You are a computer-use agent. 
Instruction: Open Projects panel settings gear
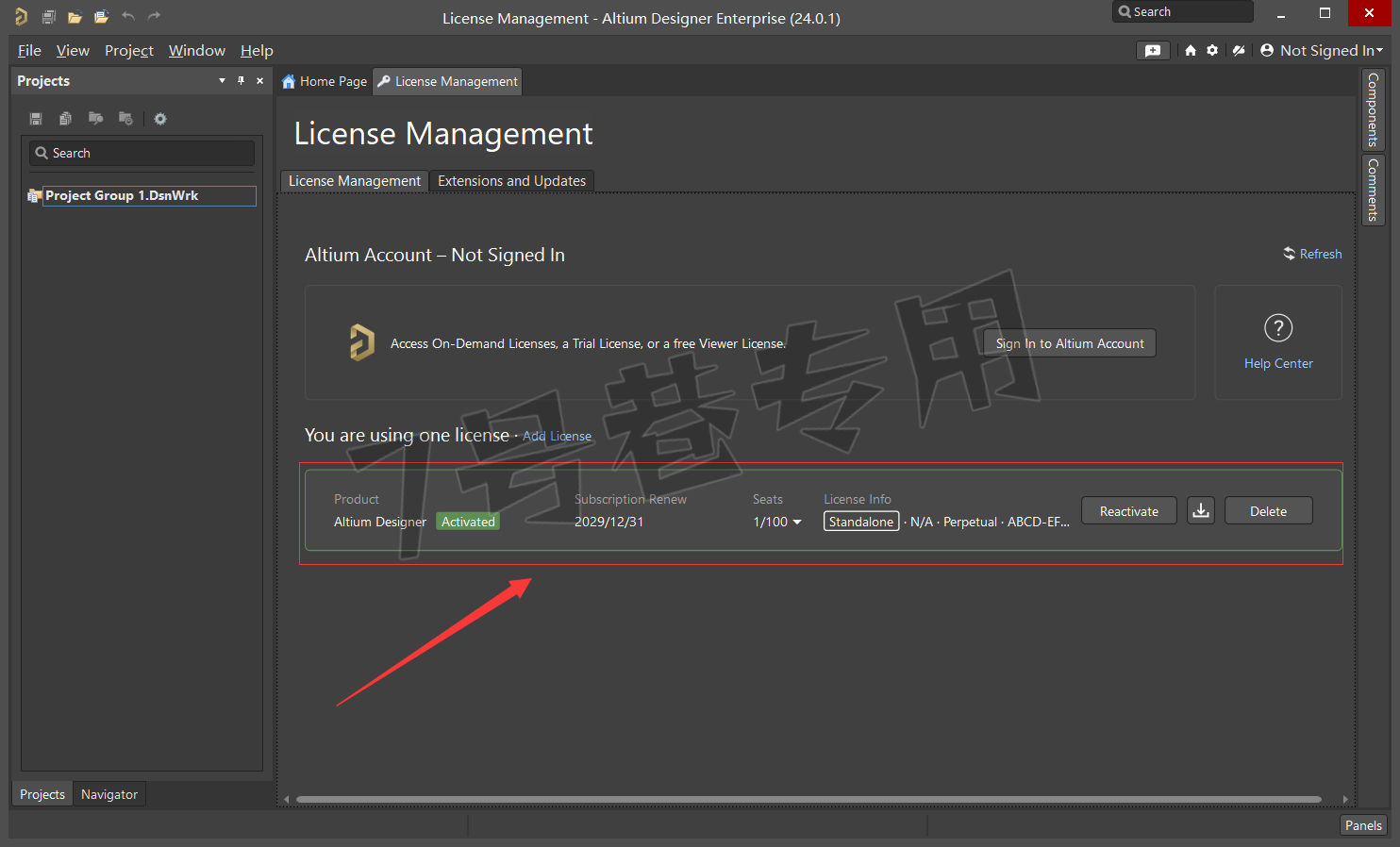(x=160, y=119)
